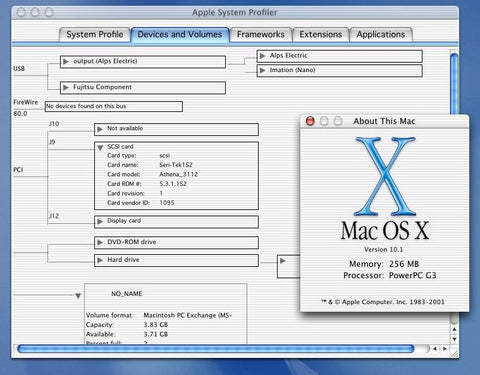Click the NO_NAME volume title
The width and height of the screenshot is (480, 375).
pos(127,294)
